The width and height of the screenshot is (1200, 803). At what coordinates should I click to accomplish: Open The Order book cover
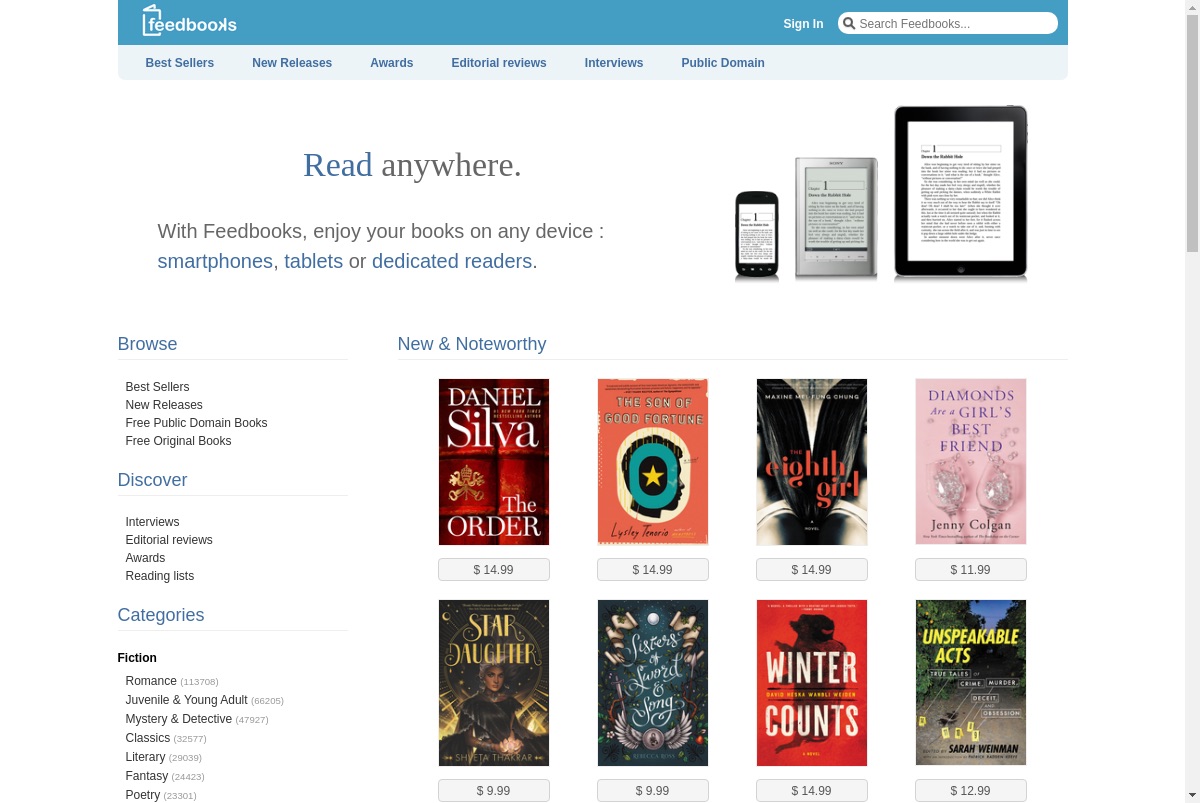[x=494, y=462]
